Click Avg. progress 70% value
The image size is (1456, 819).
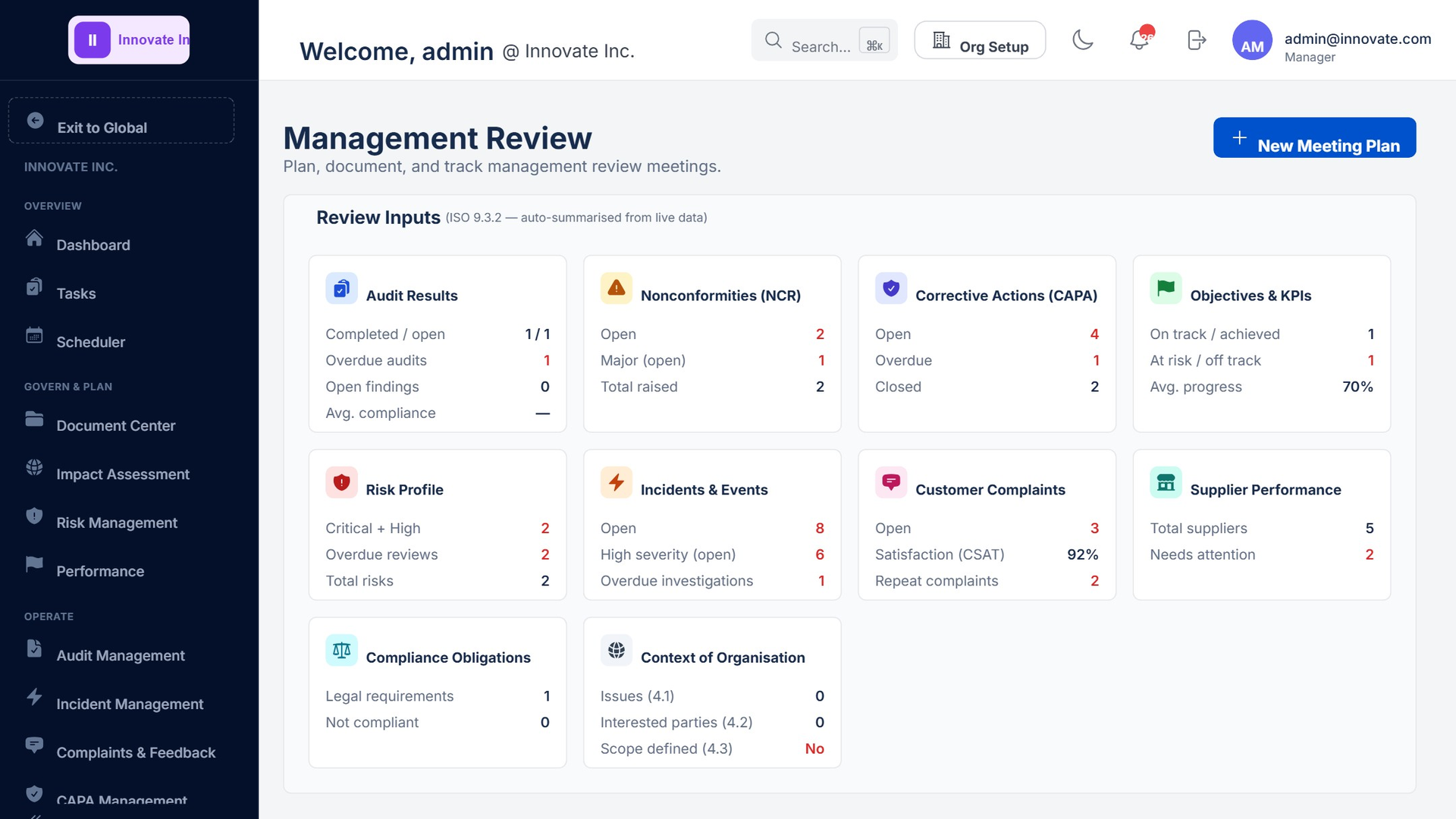(1357, 387)
